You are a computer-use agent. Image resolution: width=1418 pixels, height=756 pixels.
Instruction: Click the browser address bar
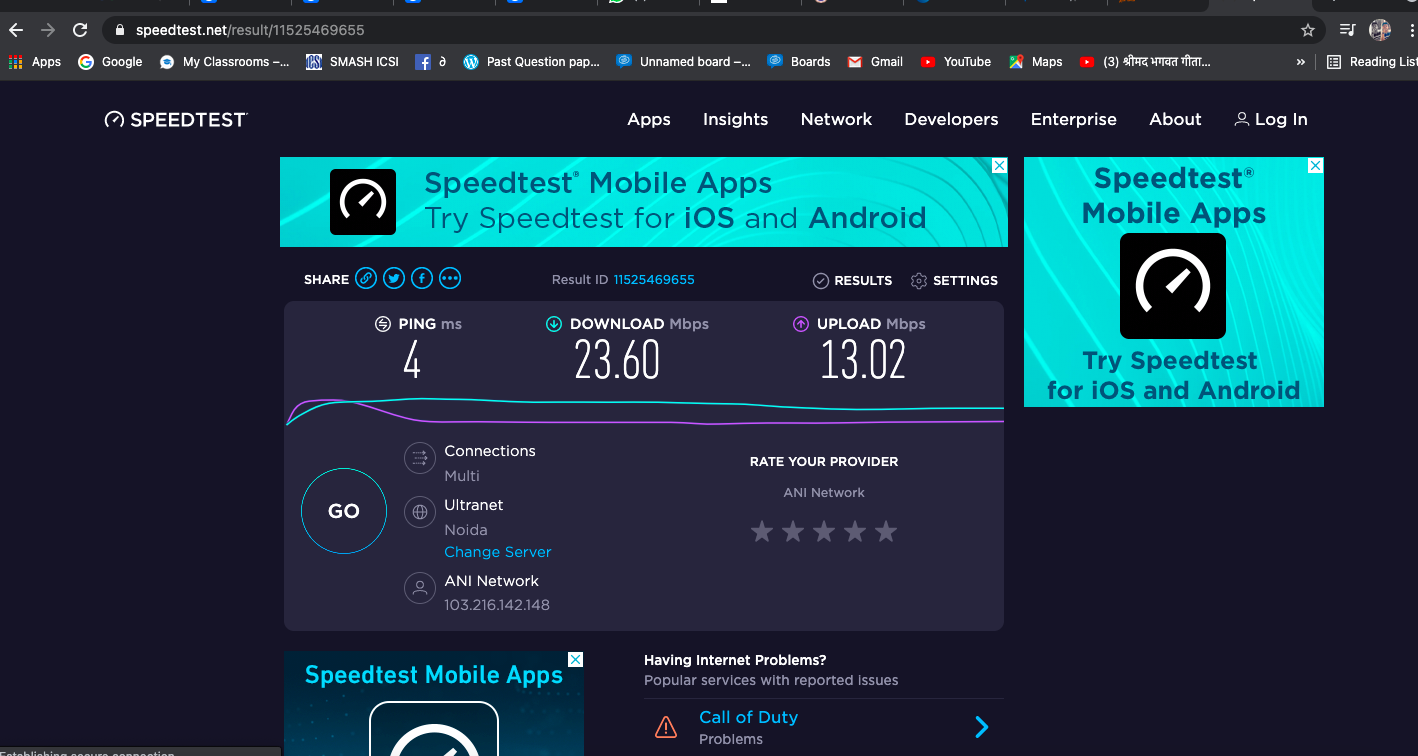click(x=700, y=30)
